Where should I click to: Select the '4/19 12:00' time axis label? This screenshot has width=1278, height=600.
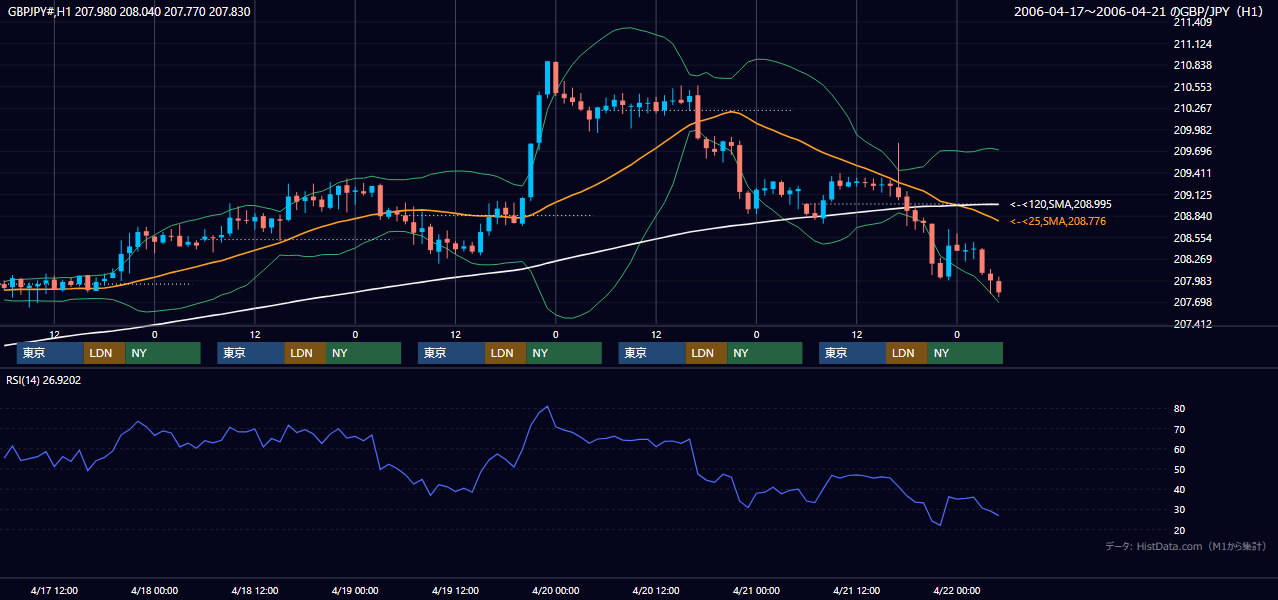455,590
